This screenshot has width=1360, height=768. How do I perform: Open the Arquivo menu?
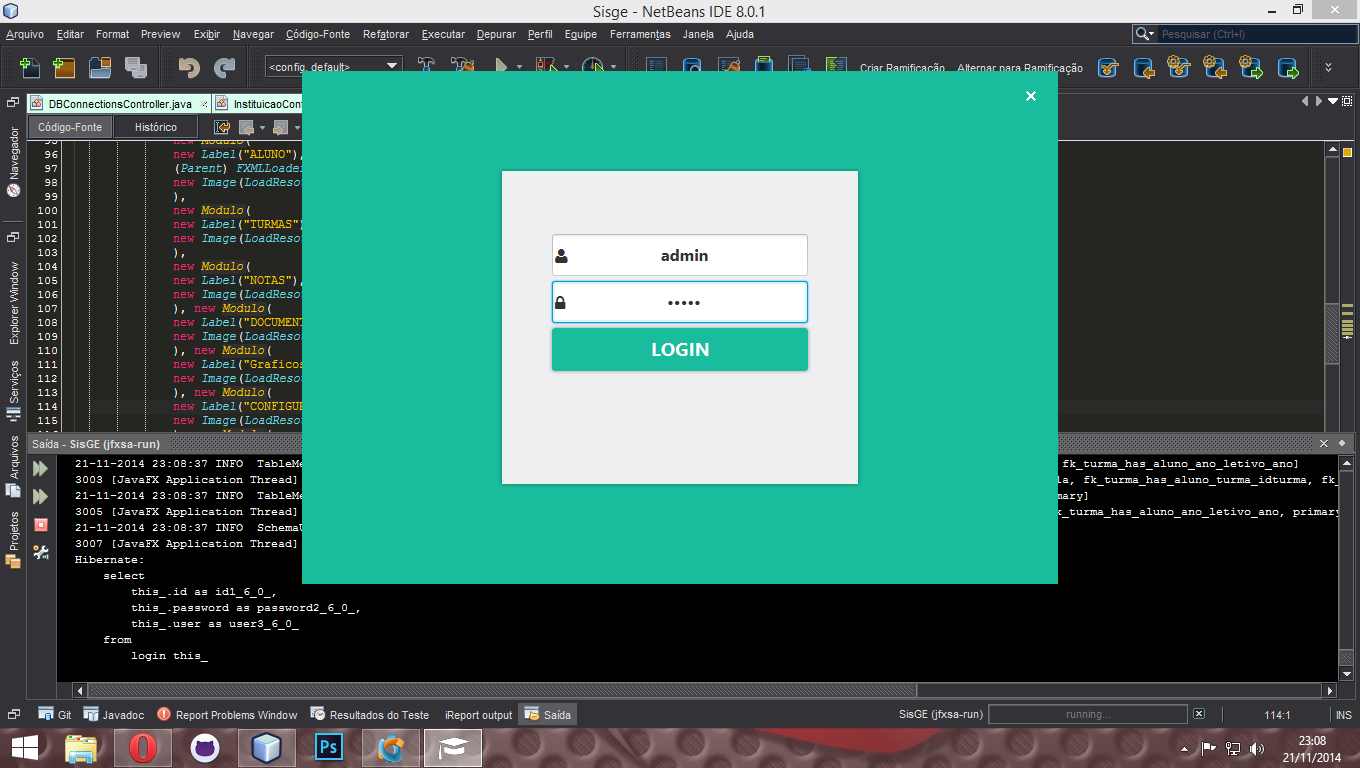point(25,34)
